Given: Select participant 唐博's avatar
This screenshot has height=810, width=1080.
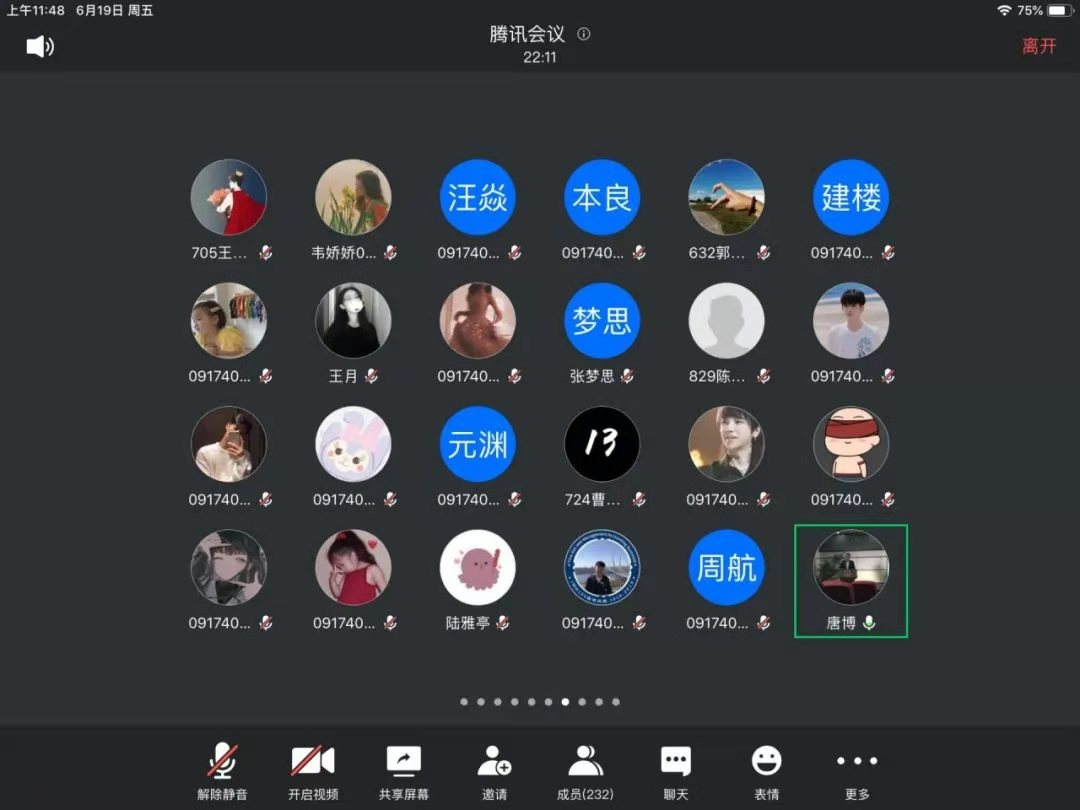Looking at the screenshot, I should 850,567.
